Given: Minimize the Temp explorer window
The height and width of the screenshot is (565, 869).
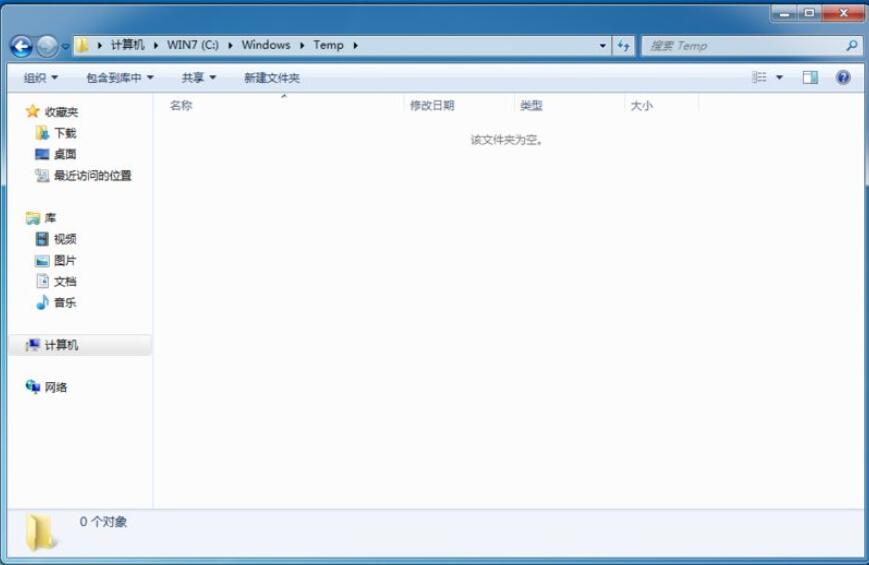Looking at the screenshot, I should pyautogui.click(x=784, y=13).
